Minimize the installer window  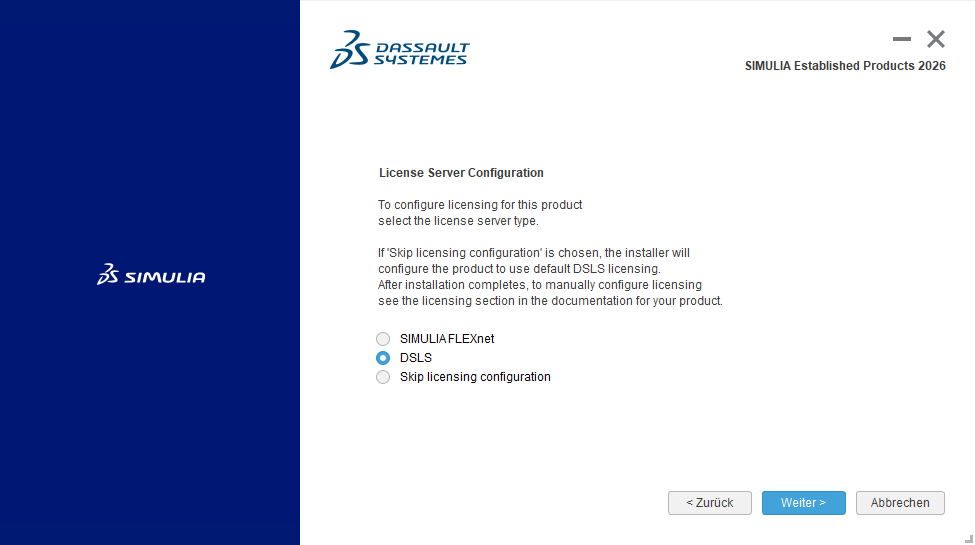902,40
